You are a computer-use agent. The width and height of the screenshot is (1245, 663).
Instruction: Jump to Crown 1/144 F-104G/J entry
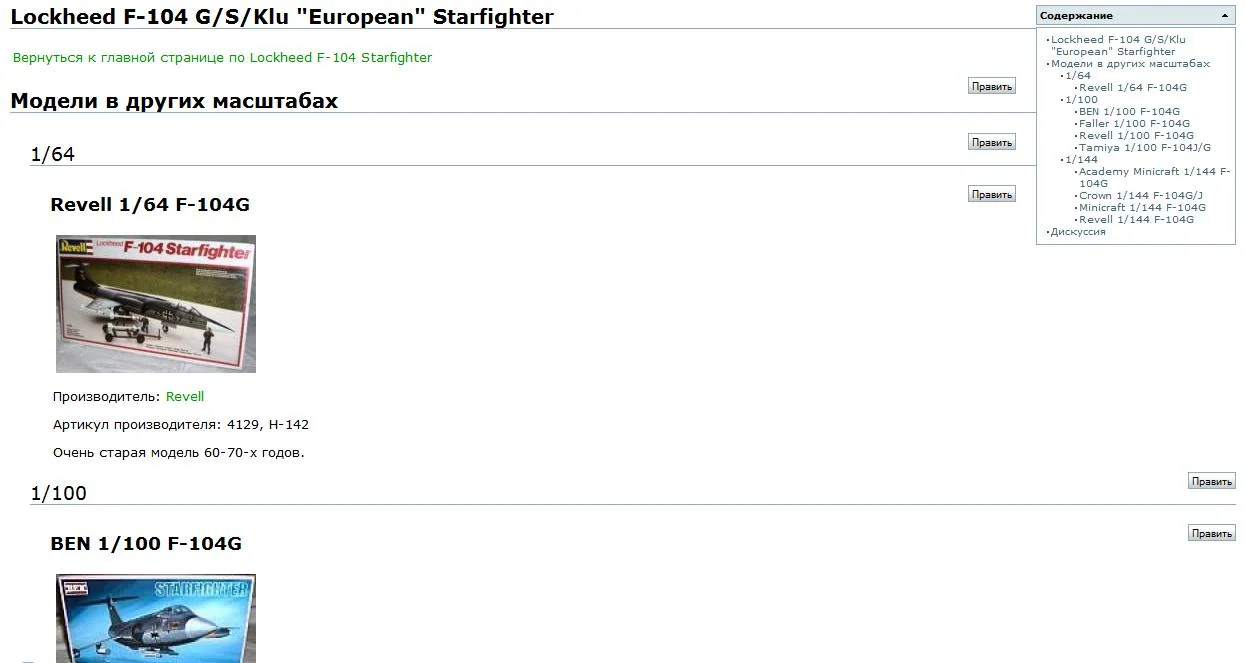(1140, 196)
